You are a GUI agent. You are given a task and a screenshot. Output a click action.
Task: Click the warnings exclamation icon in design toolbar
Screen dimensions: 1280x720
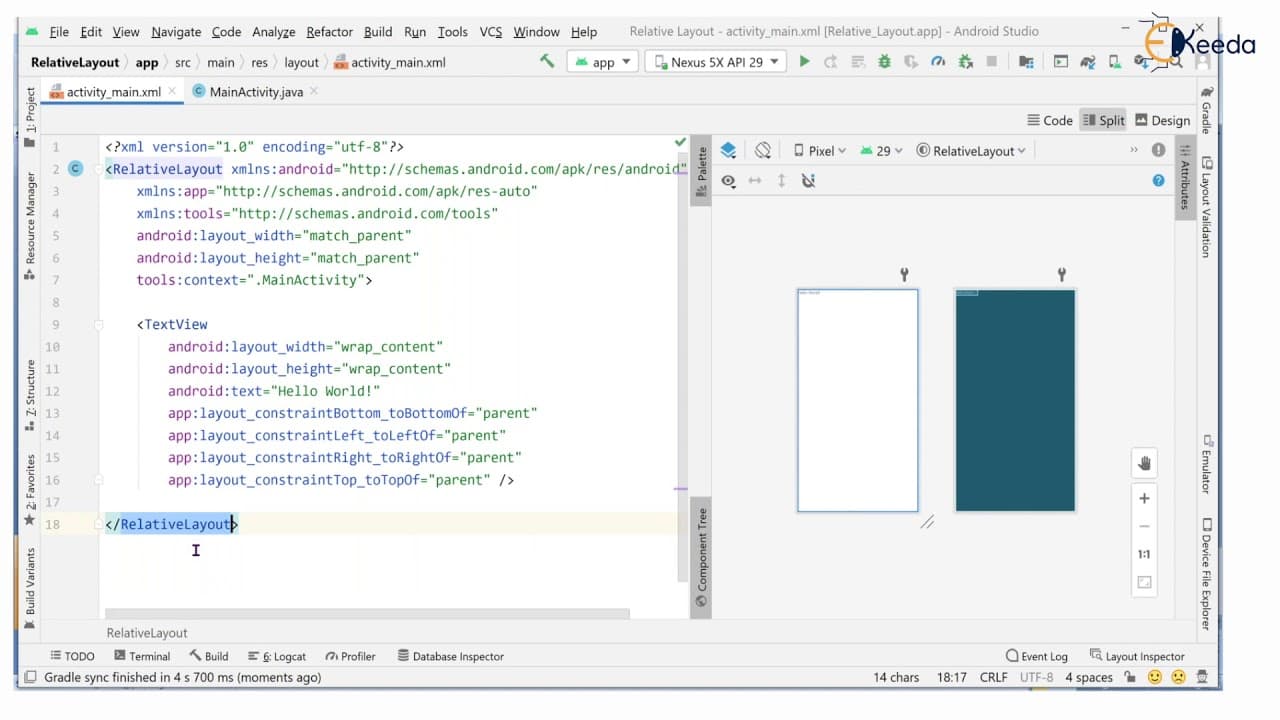pos(1158,151)
